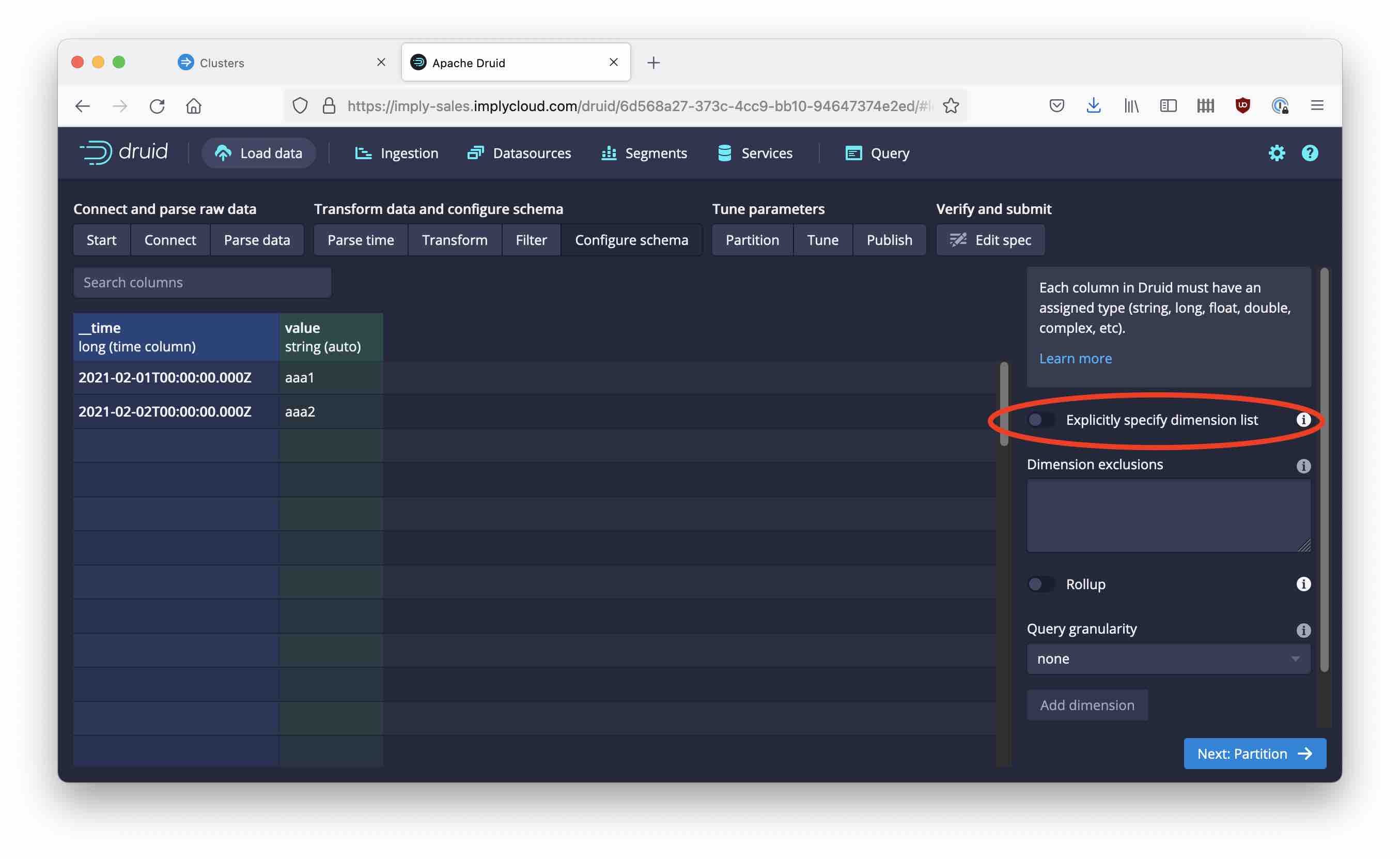
Task: Click the Search columns field
Action: click(201, 282)
